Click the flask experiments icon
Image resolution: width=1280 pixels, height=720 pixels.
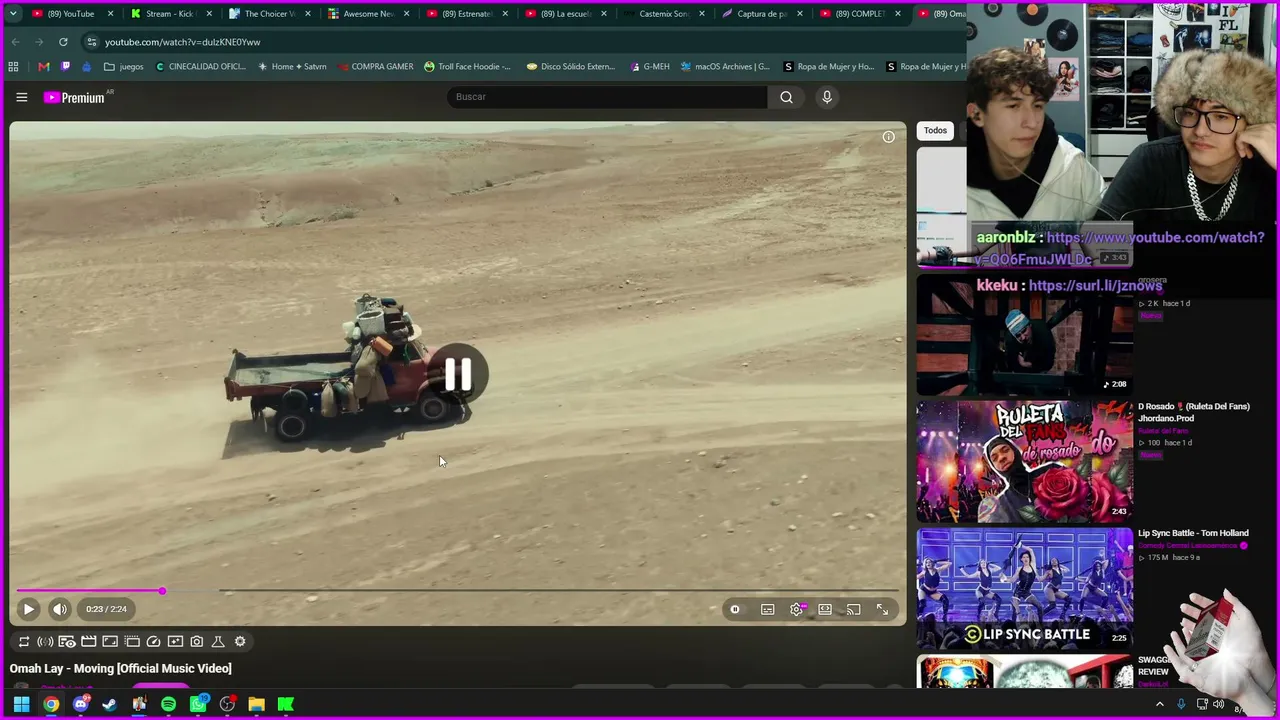pos(218,642)
